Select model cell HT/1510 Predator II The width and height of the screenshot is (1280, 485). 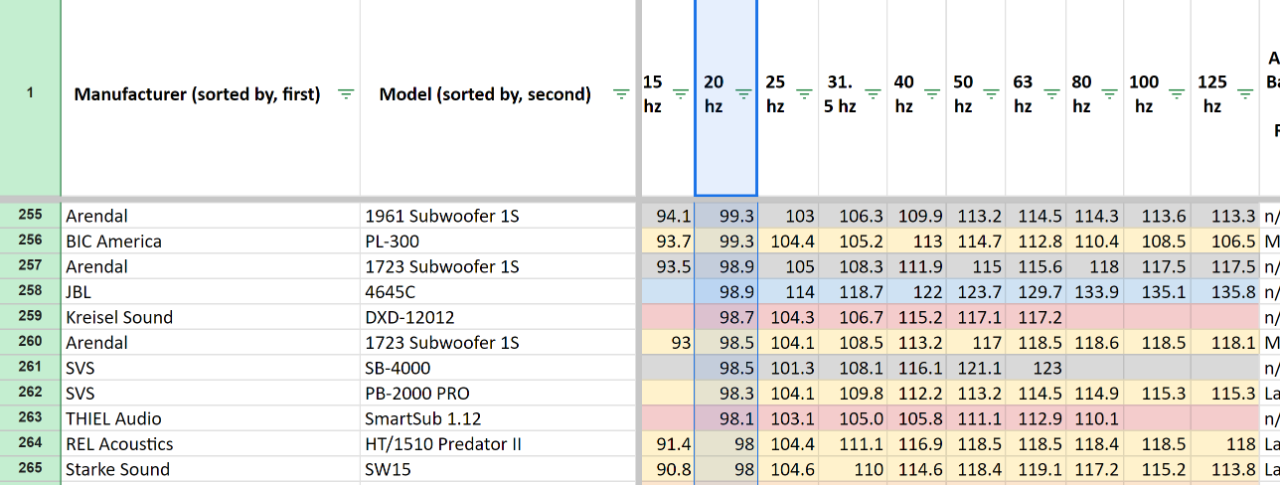498,444
